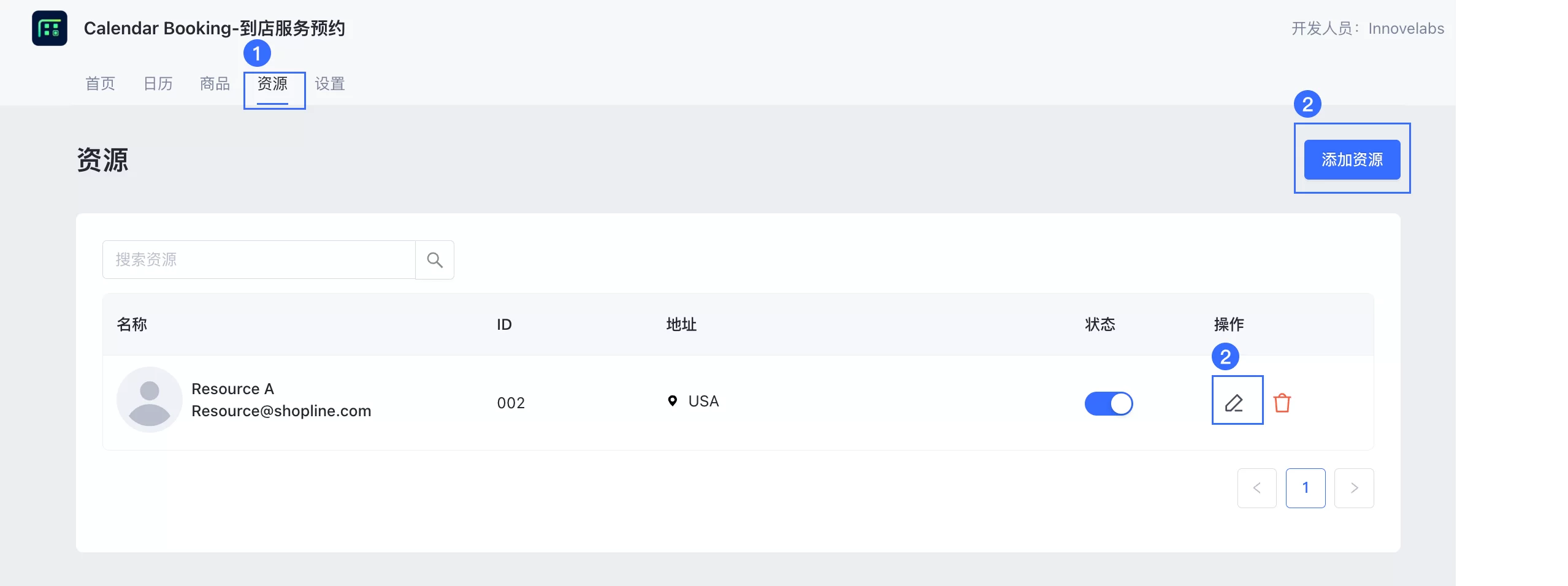Click the Resource A name text

click(x=233, y=389)
